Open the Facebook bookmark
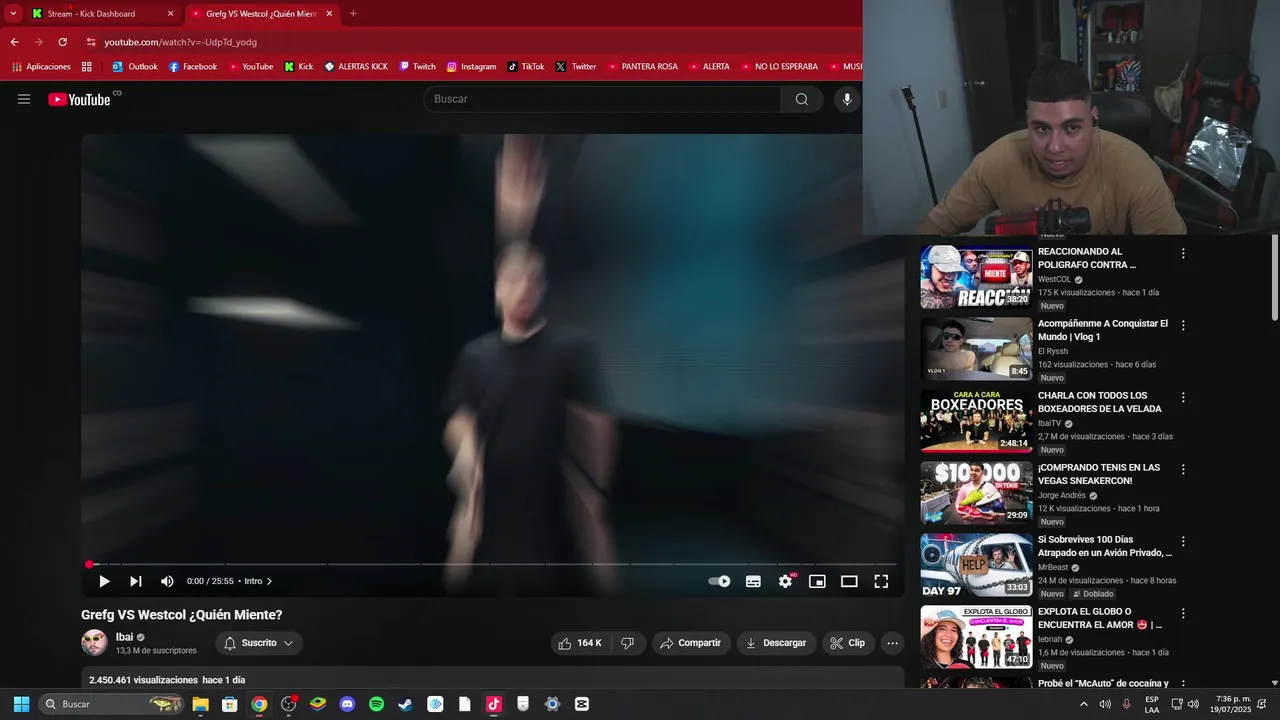 coord(192,67)
